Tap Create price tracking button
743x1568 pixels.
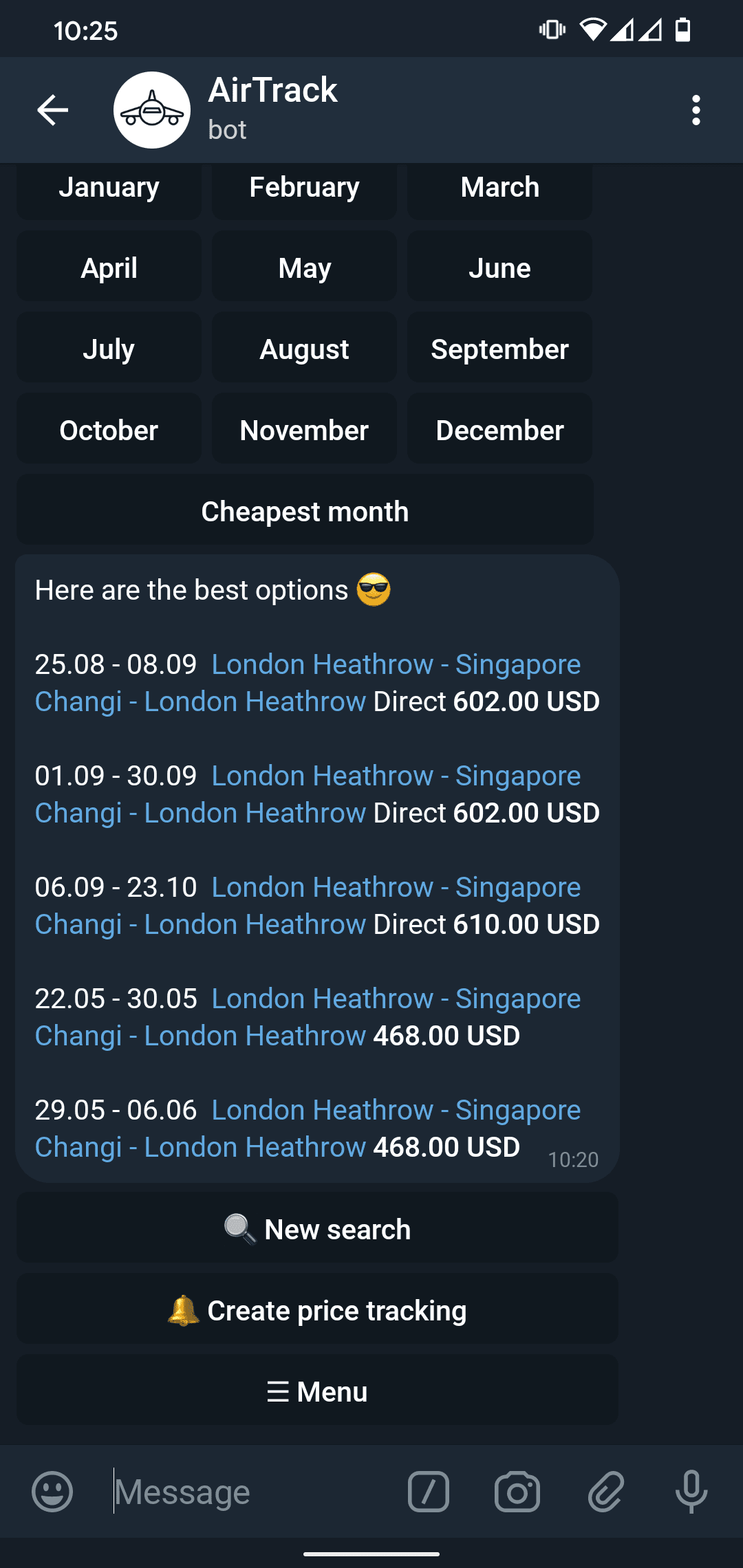317,1309
